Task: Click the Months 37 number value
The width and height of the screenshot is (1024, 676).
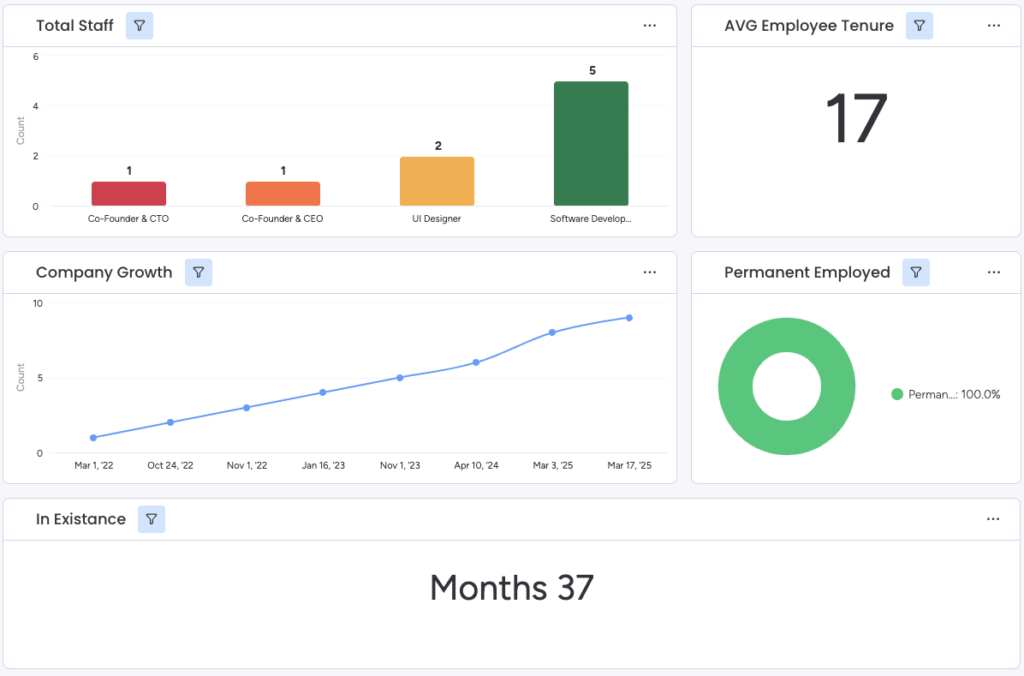Action: click(512, 587)
